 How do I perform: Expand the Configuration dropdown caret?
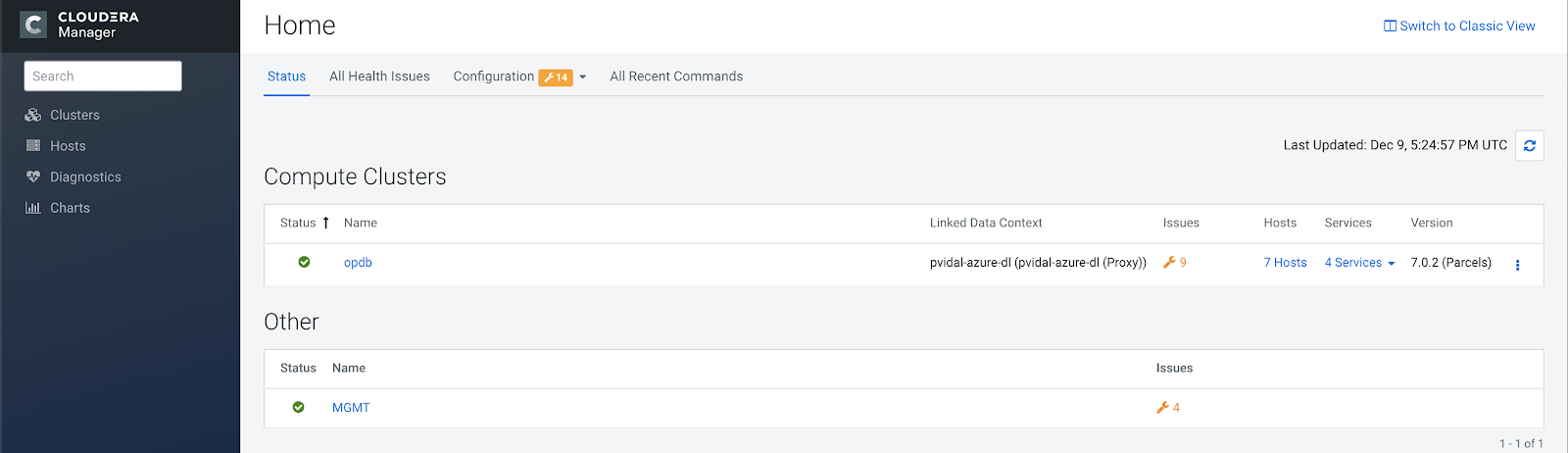pos(583,77)
